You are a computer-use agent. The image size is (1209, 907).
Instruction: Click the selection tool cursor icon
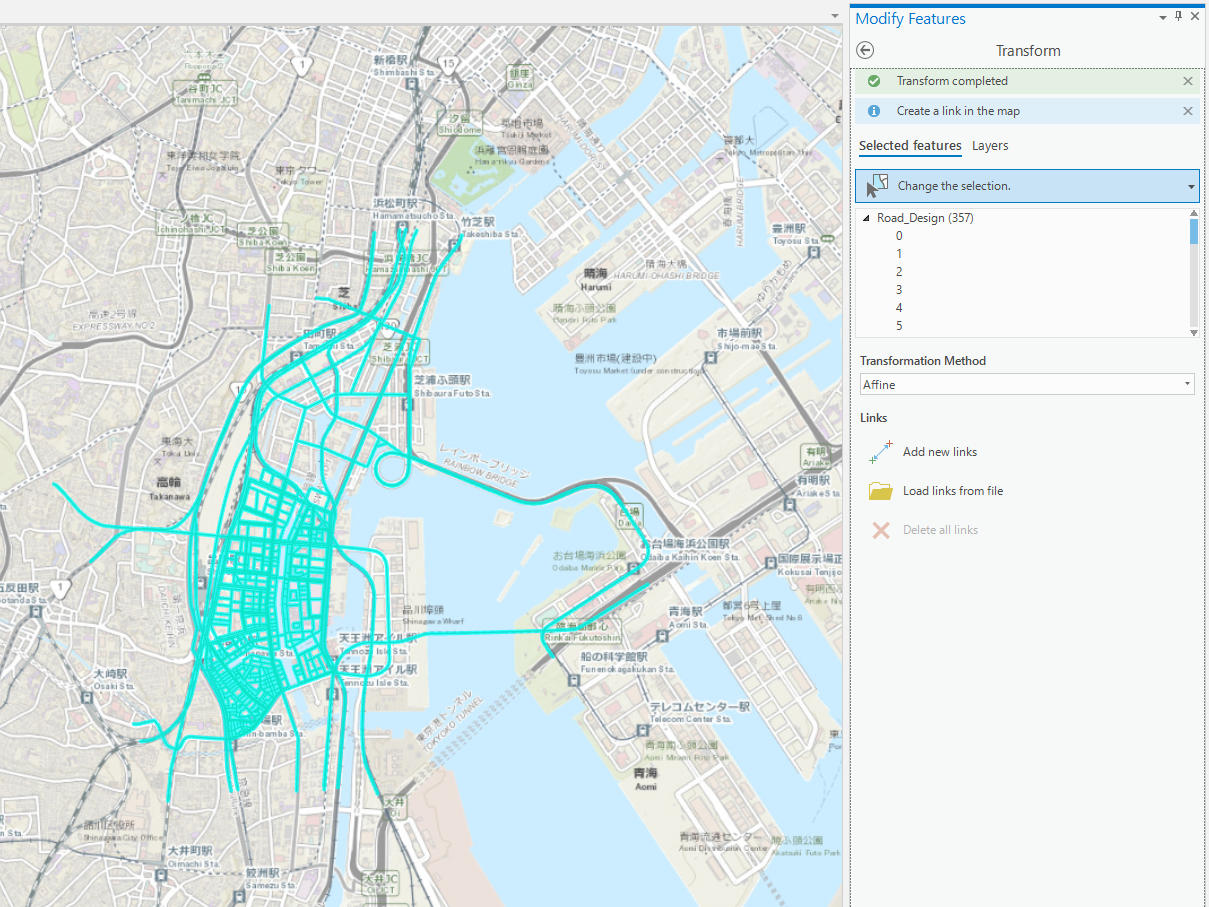click(877, 185)
